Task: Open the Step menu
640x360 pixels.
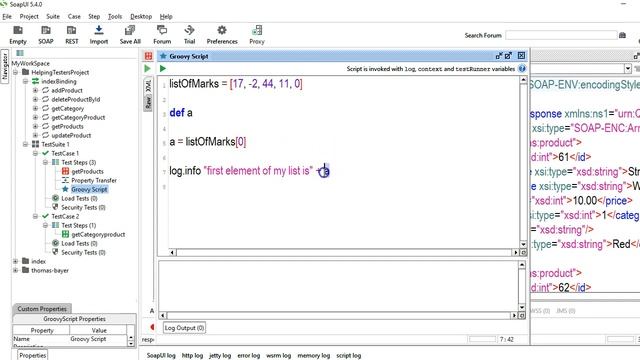Action: [94, 16]
